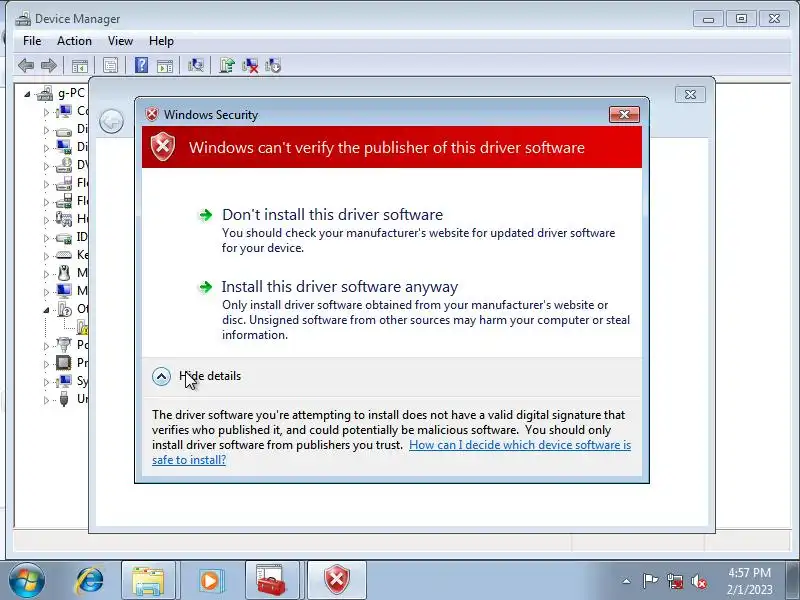
Task: Select the unknown device with warning icon
Action: 83,327
